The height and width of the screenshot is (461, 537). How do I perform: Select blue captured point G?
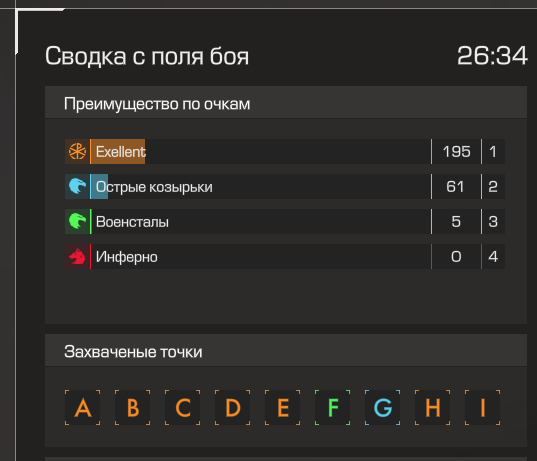[383, 408]
